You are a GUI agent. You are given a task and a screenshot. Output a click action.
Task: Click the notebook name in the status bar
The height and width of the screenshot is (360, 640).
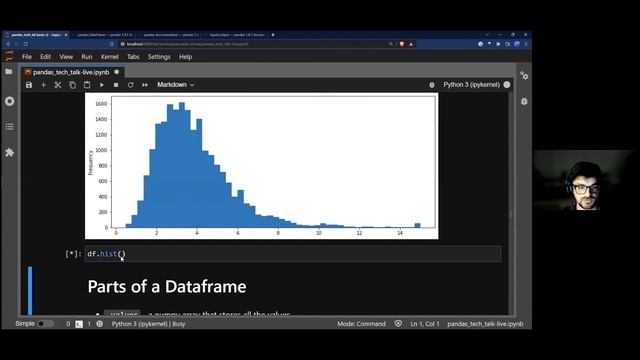(485, 324)
